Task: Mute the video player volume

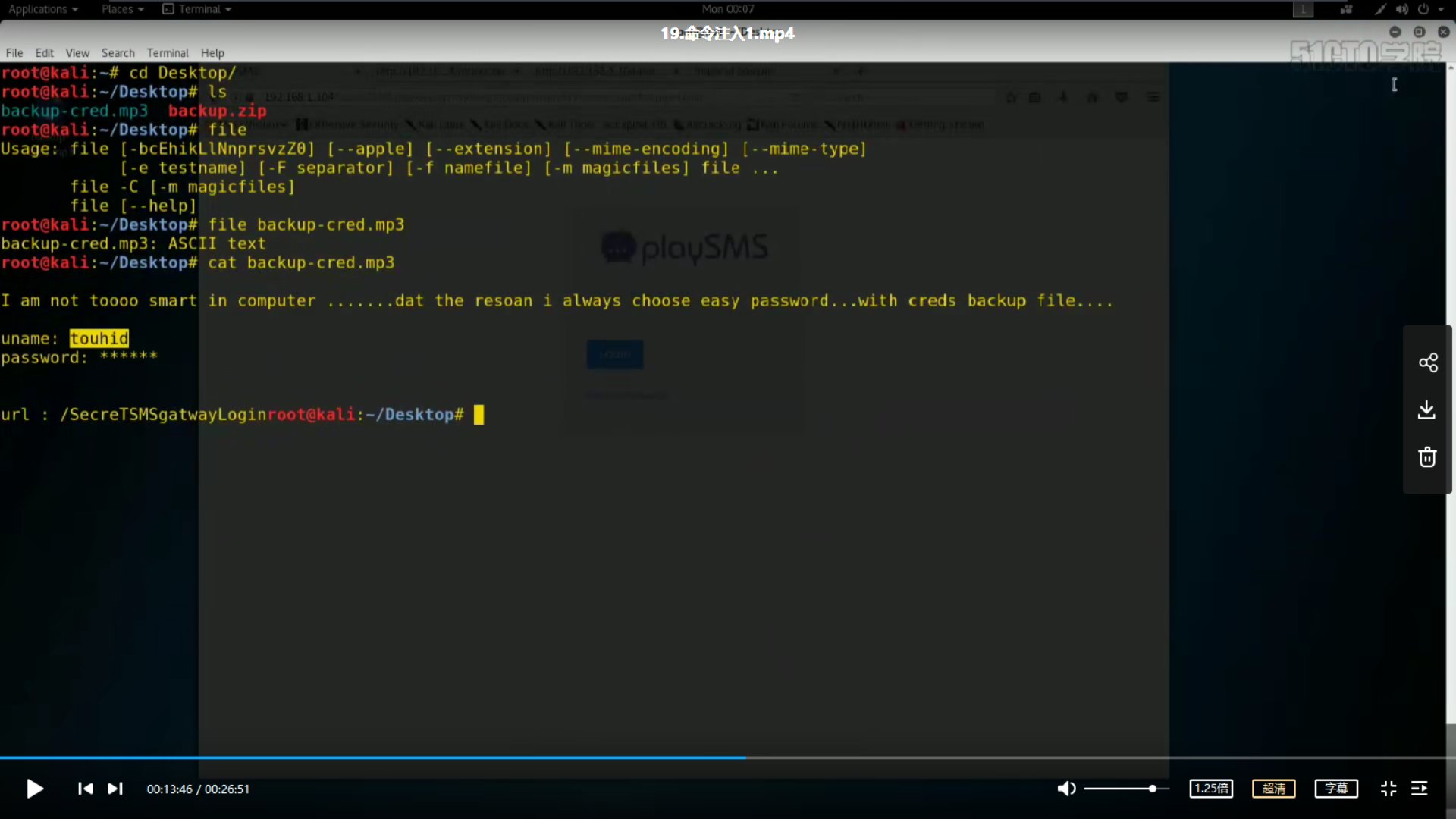Action: 1066,789
